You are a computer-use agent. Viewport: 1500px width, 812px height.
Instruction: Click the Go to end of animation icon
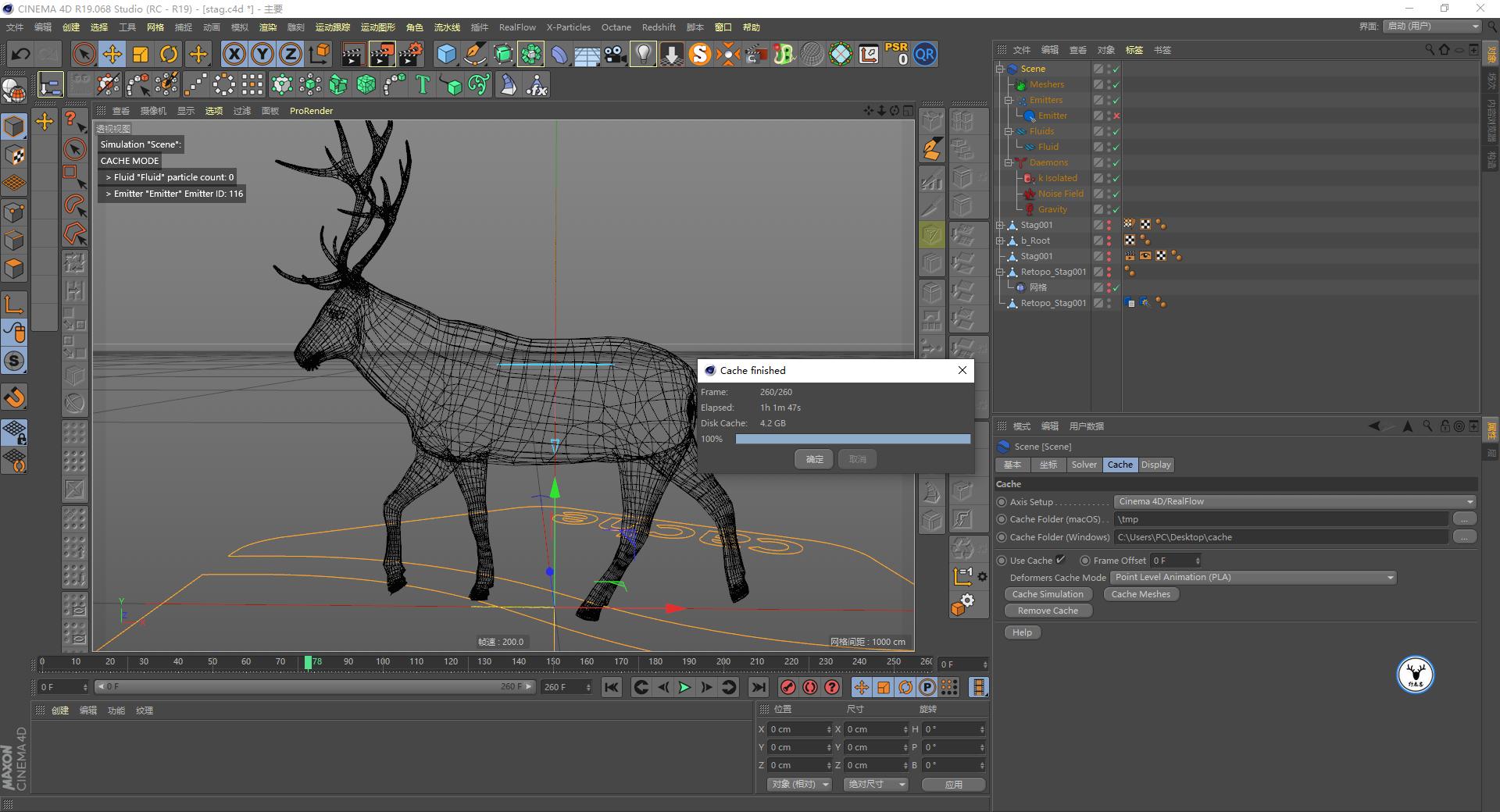pos(758,687)
